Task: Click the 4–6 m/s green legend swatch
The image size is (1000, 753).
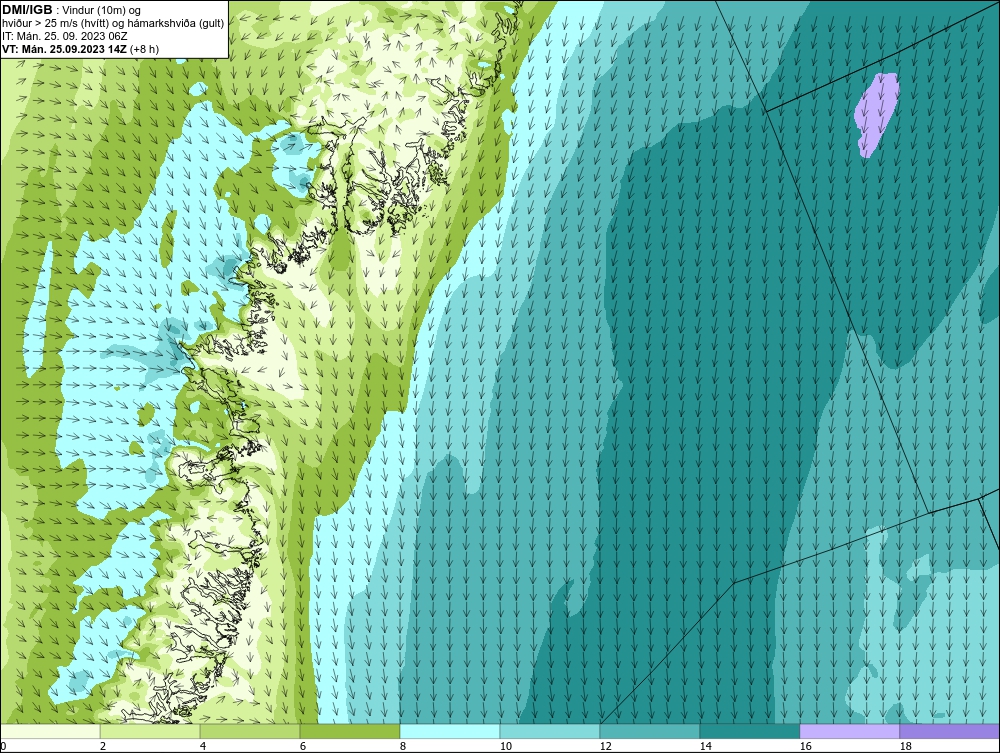Action: [250, 731]
